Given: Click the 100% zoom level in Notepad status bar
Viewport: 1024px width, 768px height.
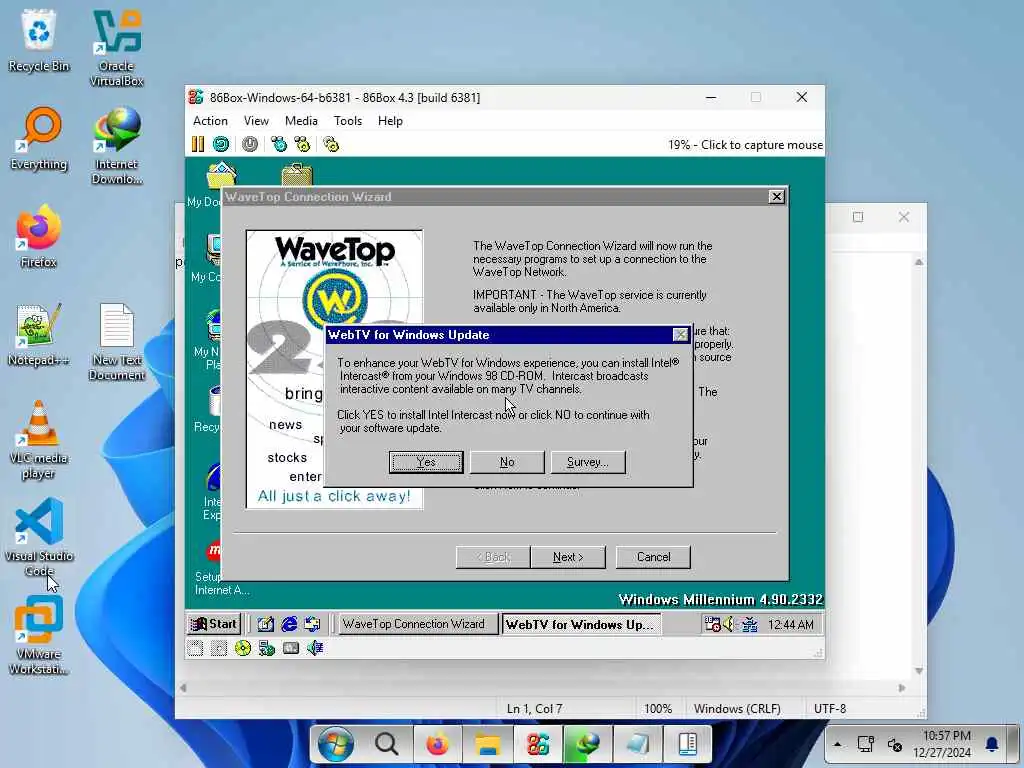Looking at the screenshot, I should (658, 709).
